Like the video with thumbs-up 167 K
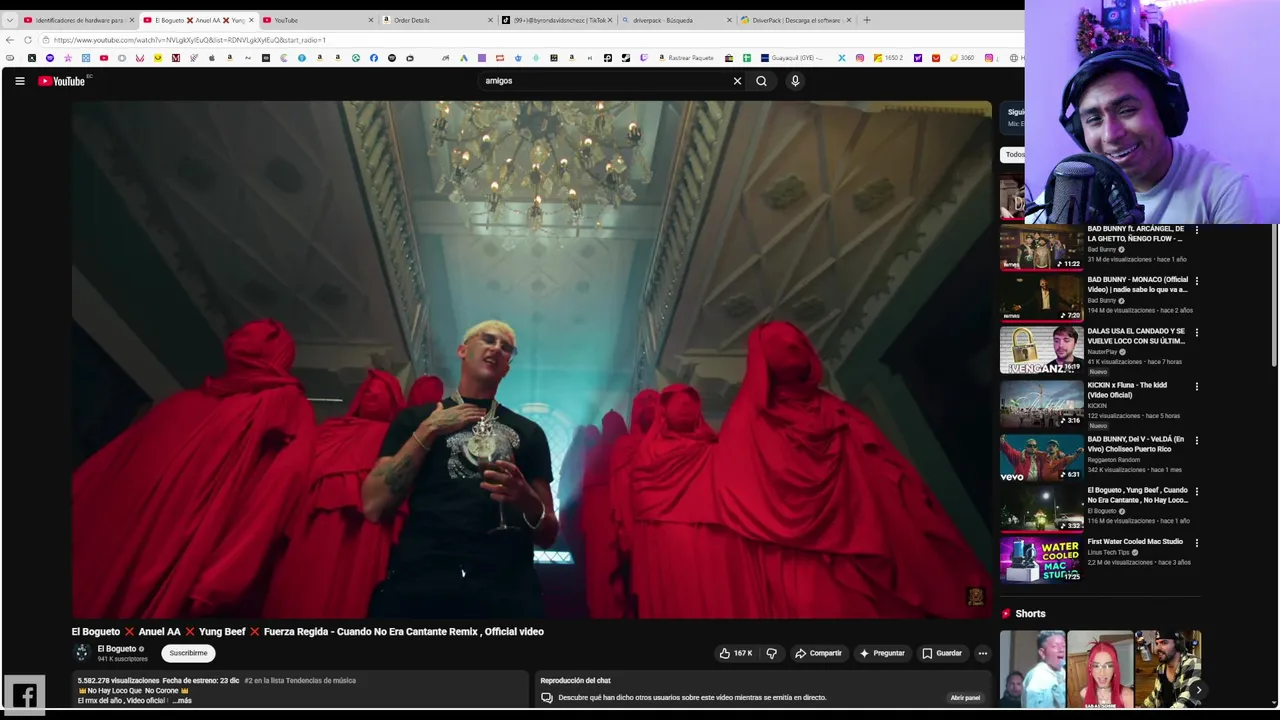 [736, 653]
